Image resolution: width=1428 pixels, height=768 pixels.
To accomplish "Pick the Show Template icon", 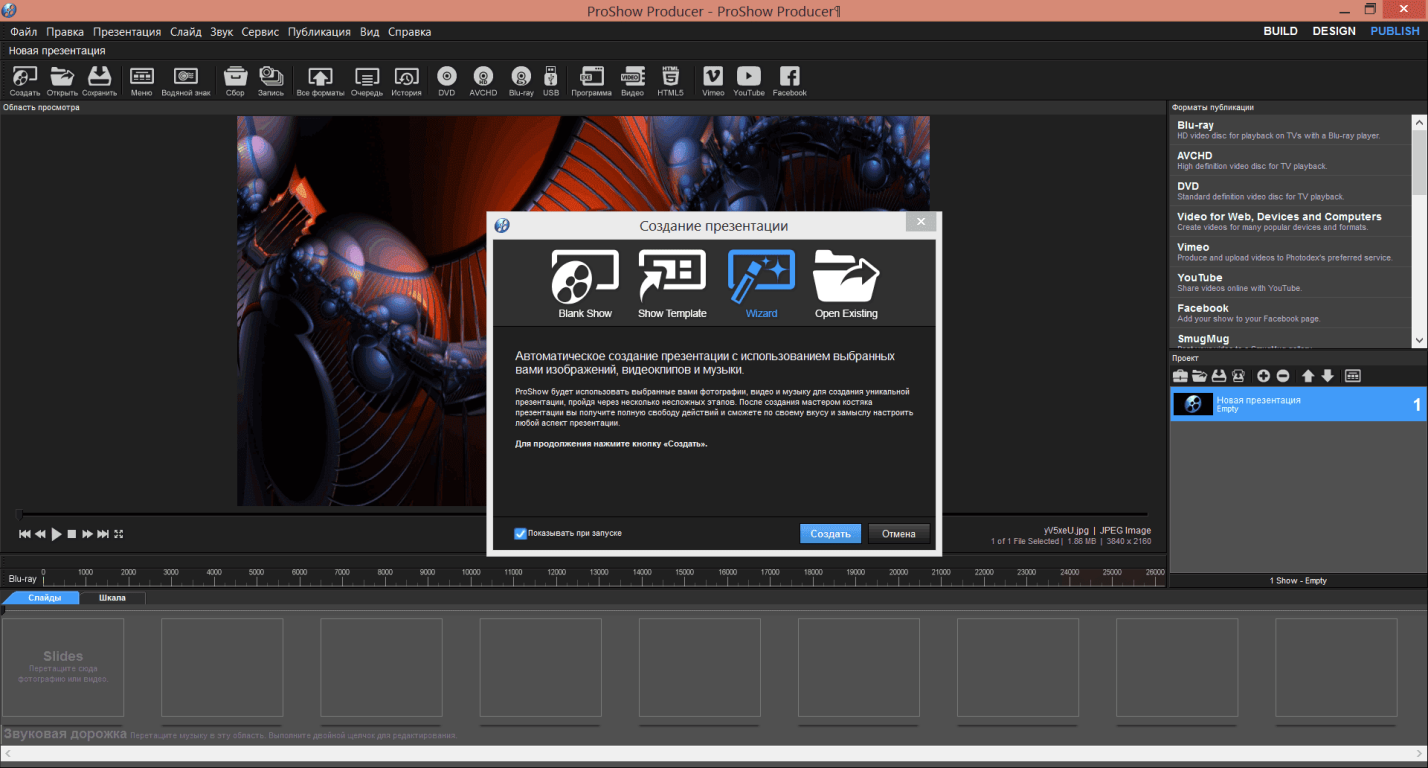I will pyautogui.click(x=672, y=277).
